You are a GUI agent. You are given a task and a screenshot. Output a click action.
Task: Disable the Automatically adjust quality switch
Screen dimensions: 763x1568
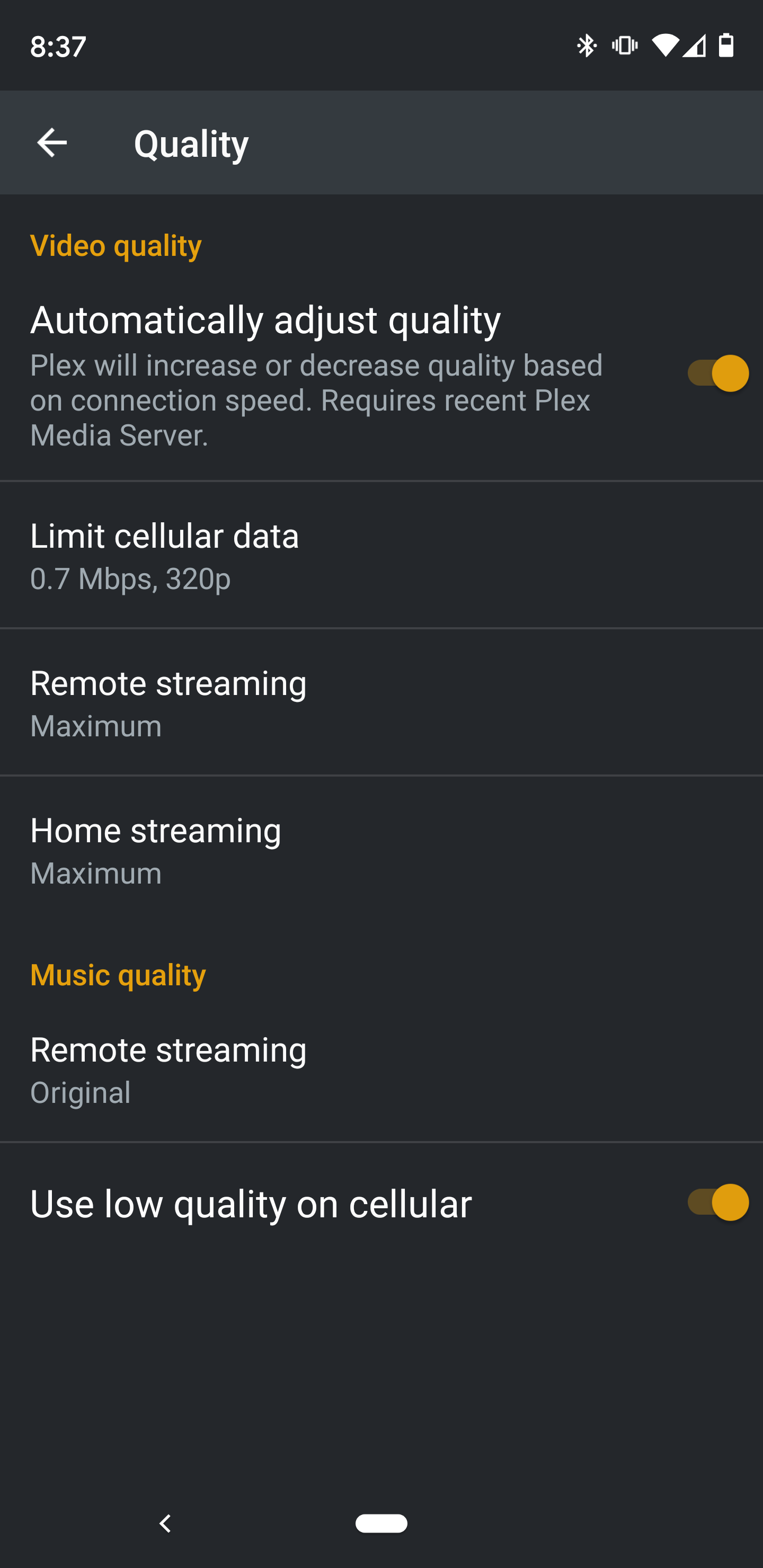717,373
